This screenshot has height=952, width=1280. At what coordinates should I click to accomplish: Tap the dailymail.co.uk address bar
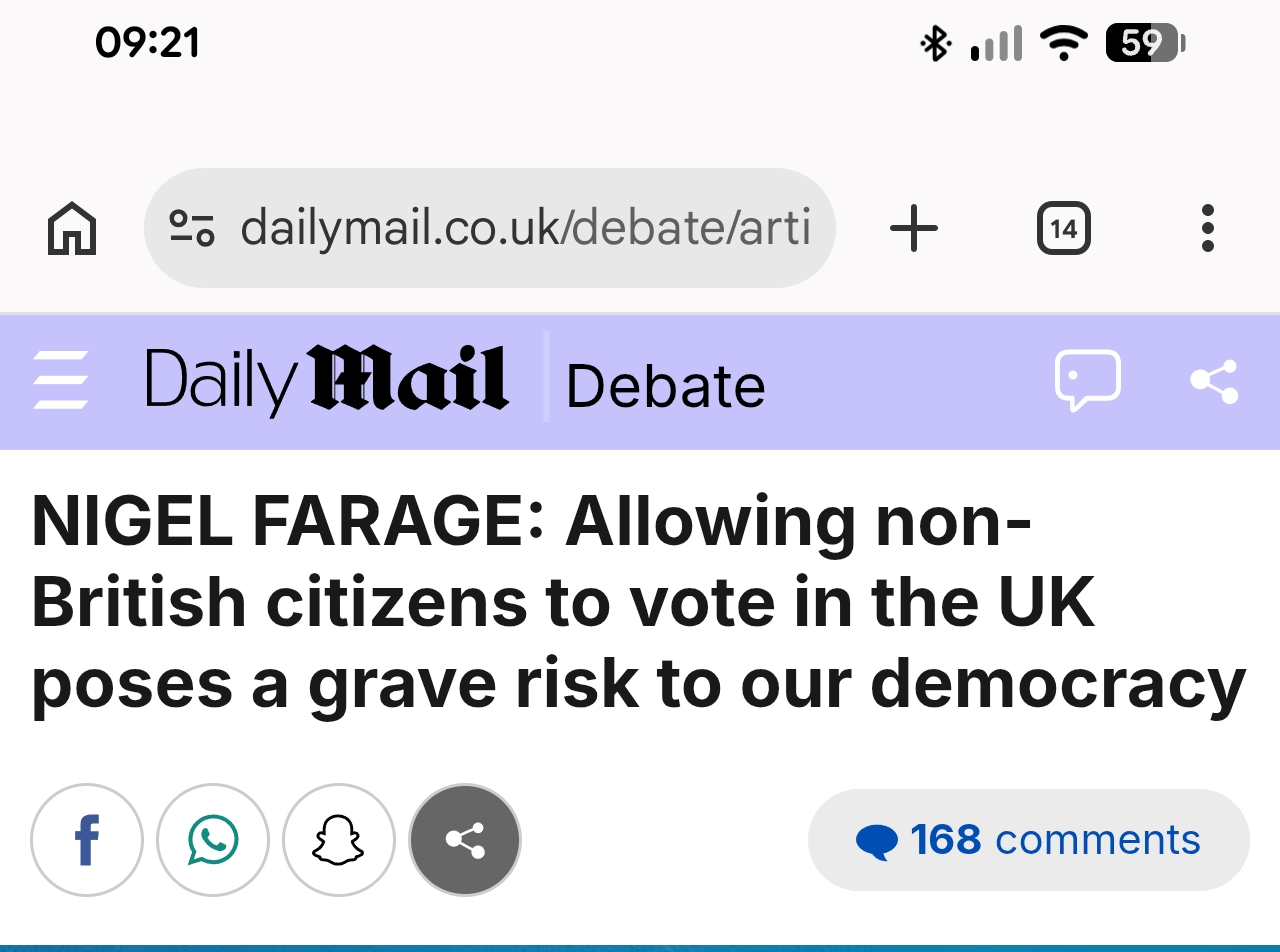click(x=524, y=229)
